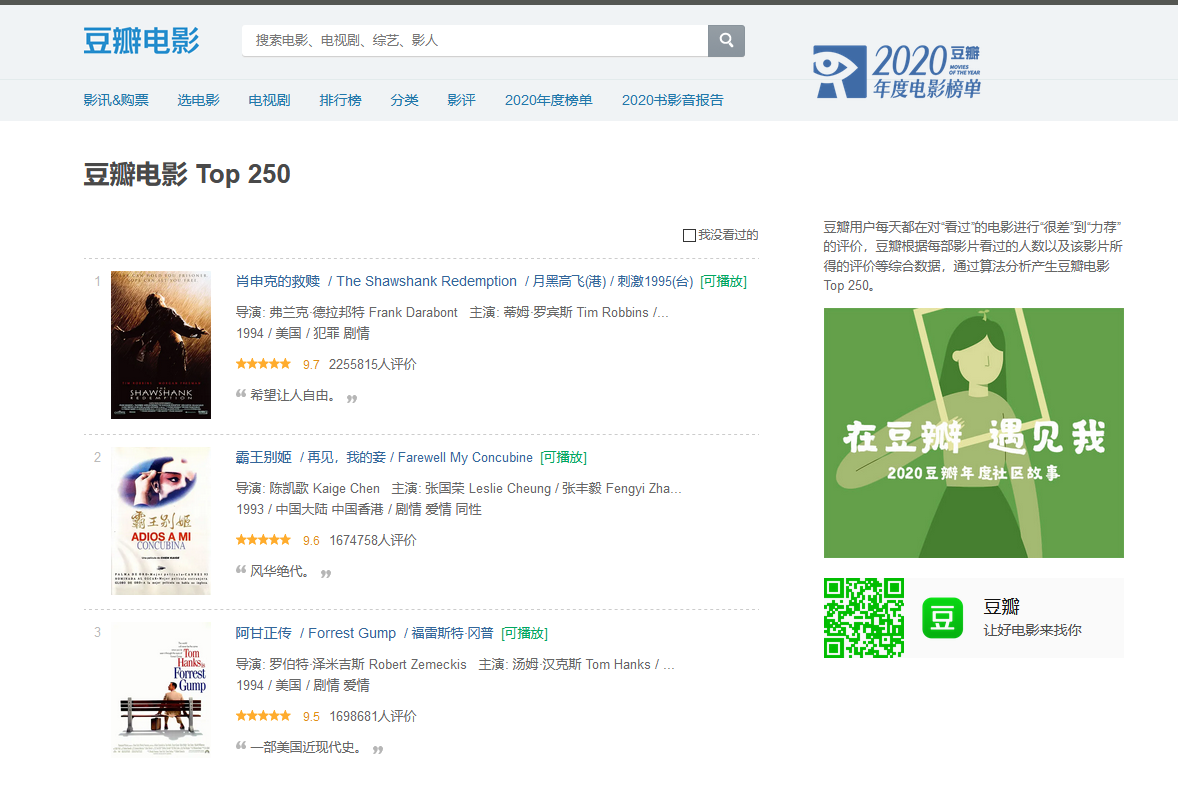This screenshot has width=1178, height=785.
Task: Click the 豆瓣电影 Top 250 page heading
Action: pyautogui.click(x=186, y=174)
